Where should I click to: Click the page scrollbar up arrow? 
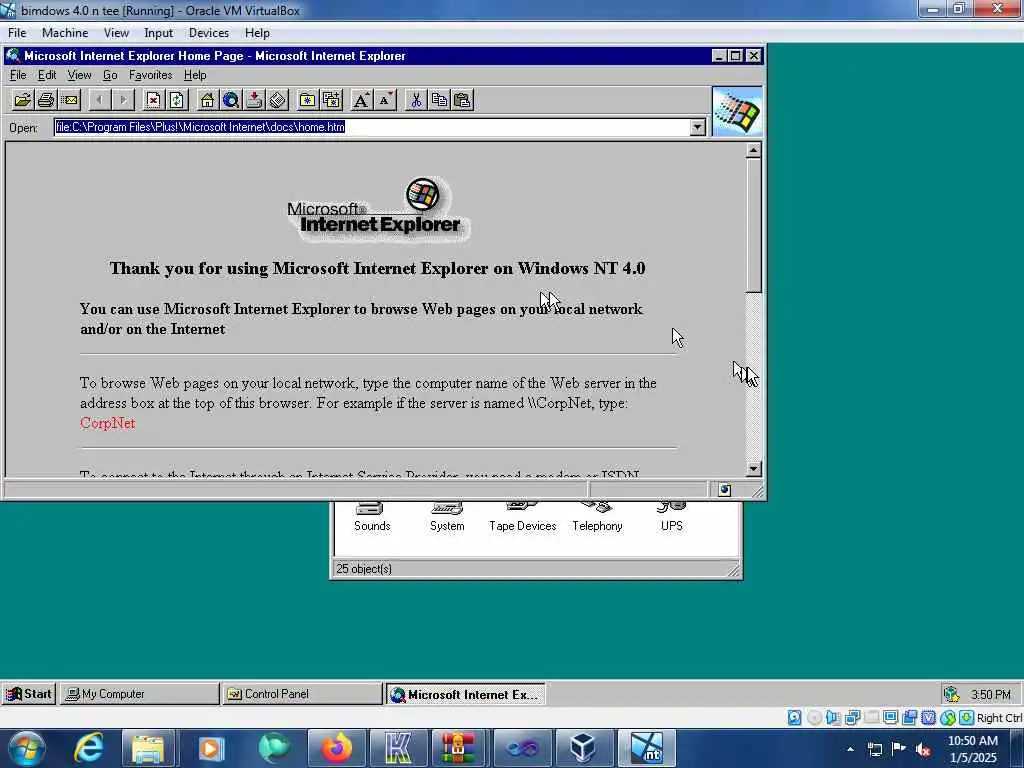753,151
